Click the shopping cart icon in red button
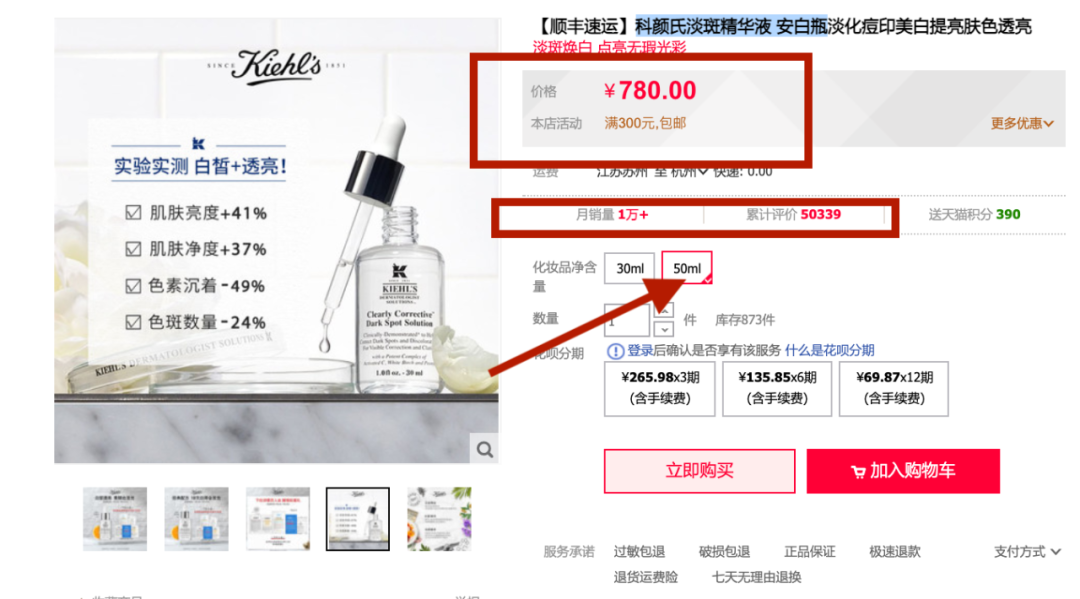The width and height of the screenshot is (1080, 599). (x=858, y=472)
